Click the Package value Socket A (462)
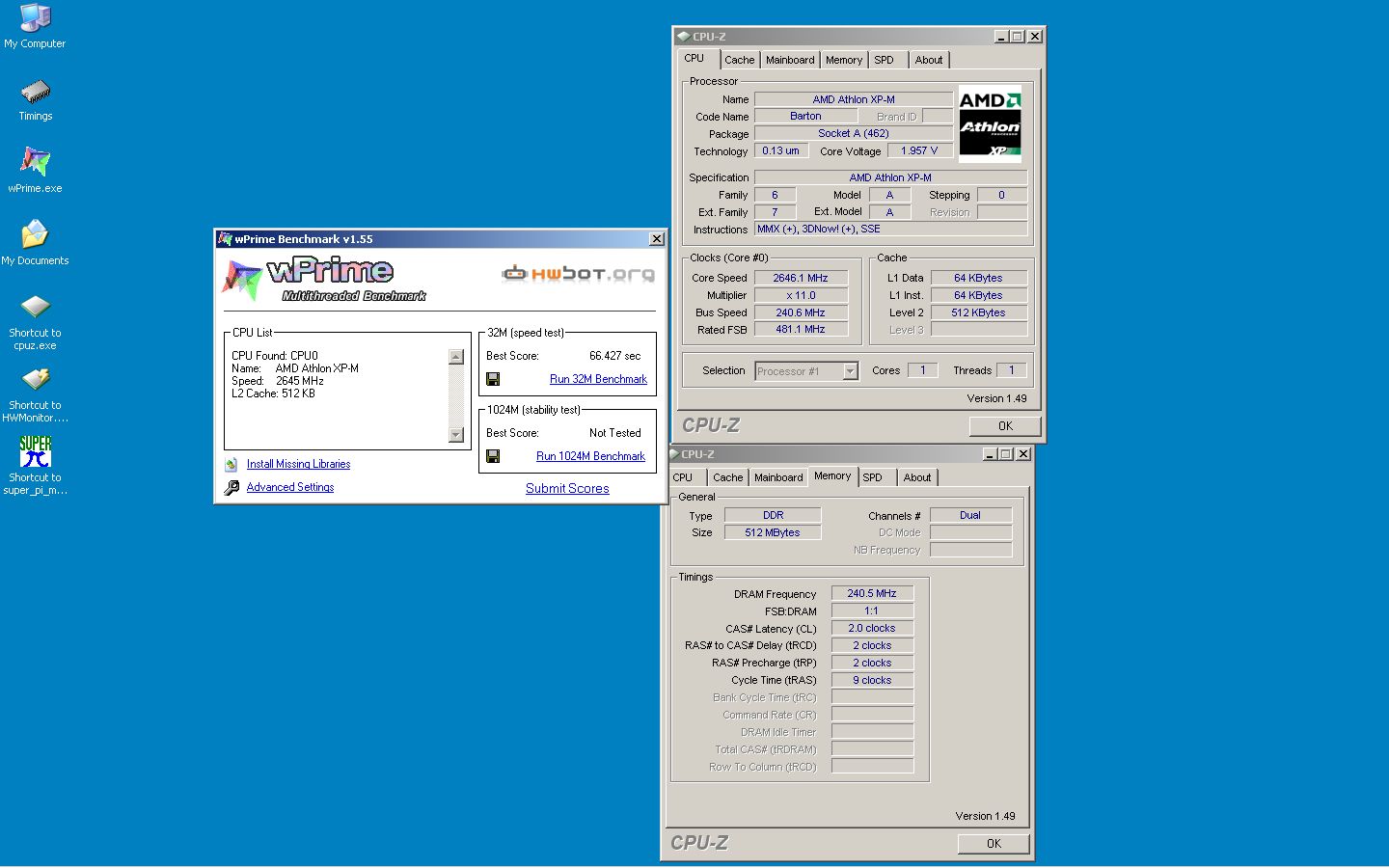 854,133
